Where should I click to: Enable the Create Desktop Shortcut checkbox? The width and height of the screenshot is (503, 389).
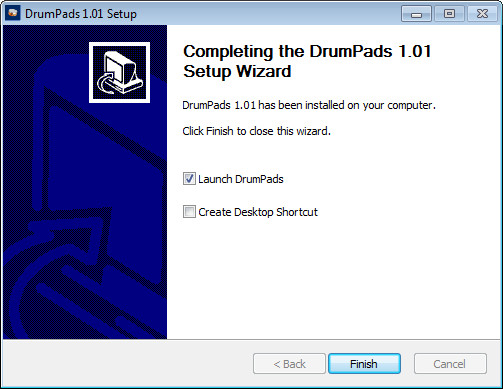(x=189, y=212)
